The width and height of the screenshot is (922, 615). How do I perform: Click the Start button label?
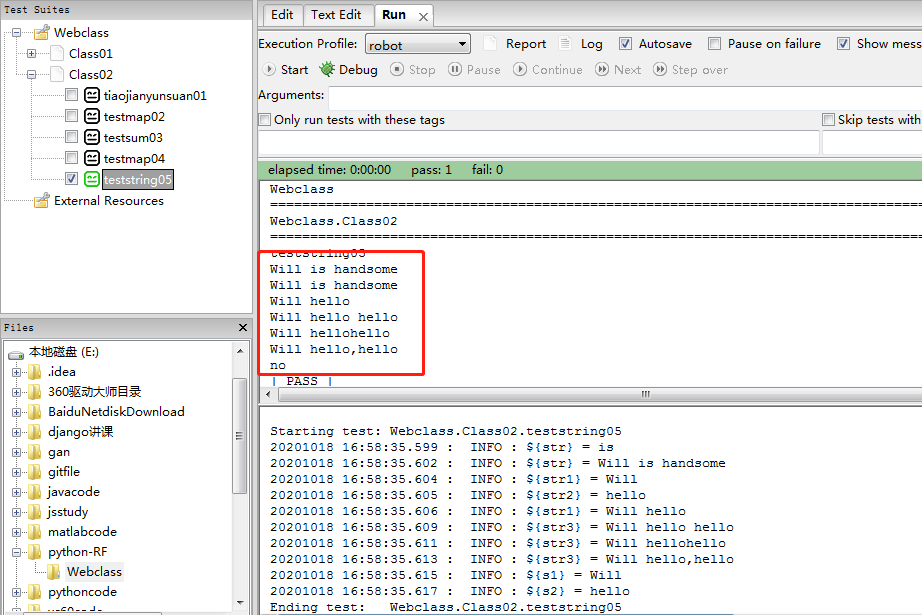pos(295,69)
